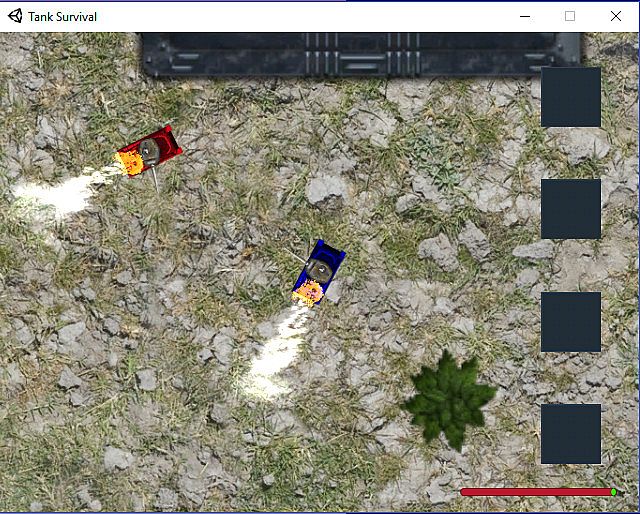The image size is (640, 514).
Task: Click the red enemy tank
Action: click(x=148, y=152)
